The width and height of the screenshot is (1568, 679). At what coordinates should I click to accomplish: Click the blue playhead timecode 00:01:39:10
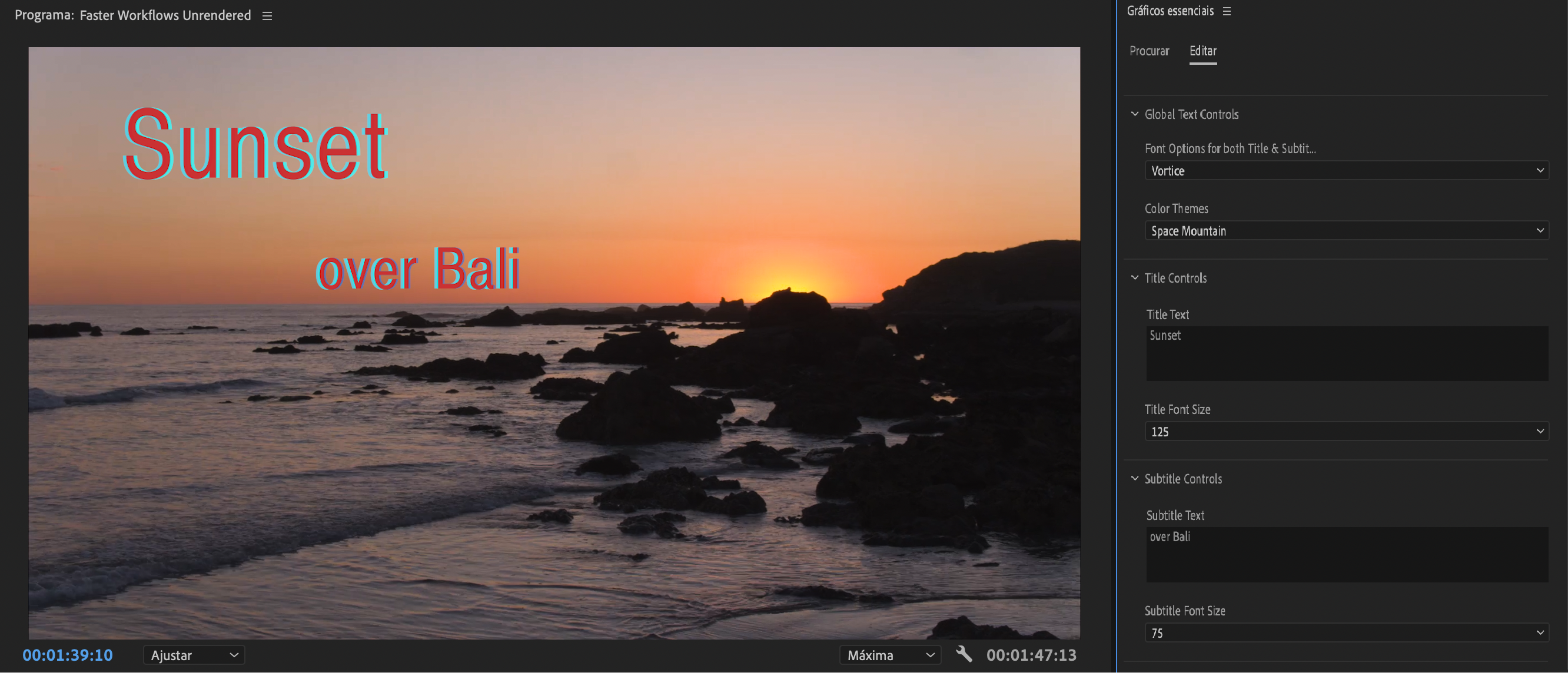coord(68,656)
